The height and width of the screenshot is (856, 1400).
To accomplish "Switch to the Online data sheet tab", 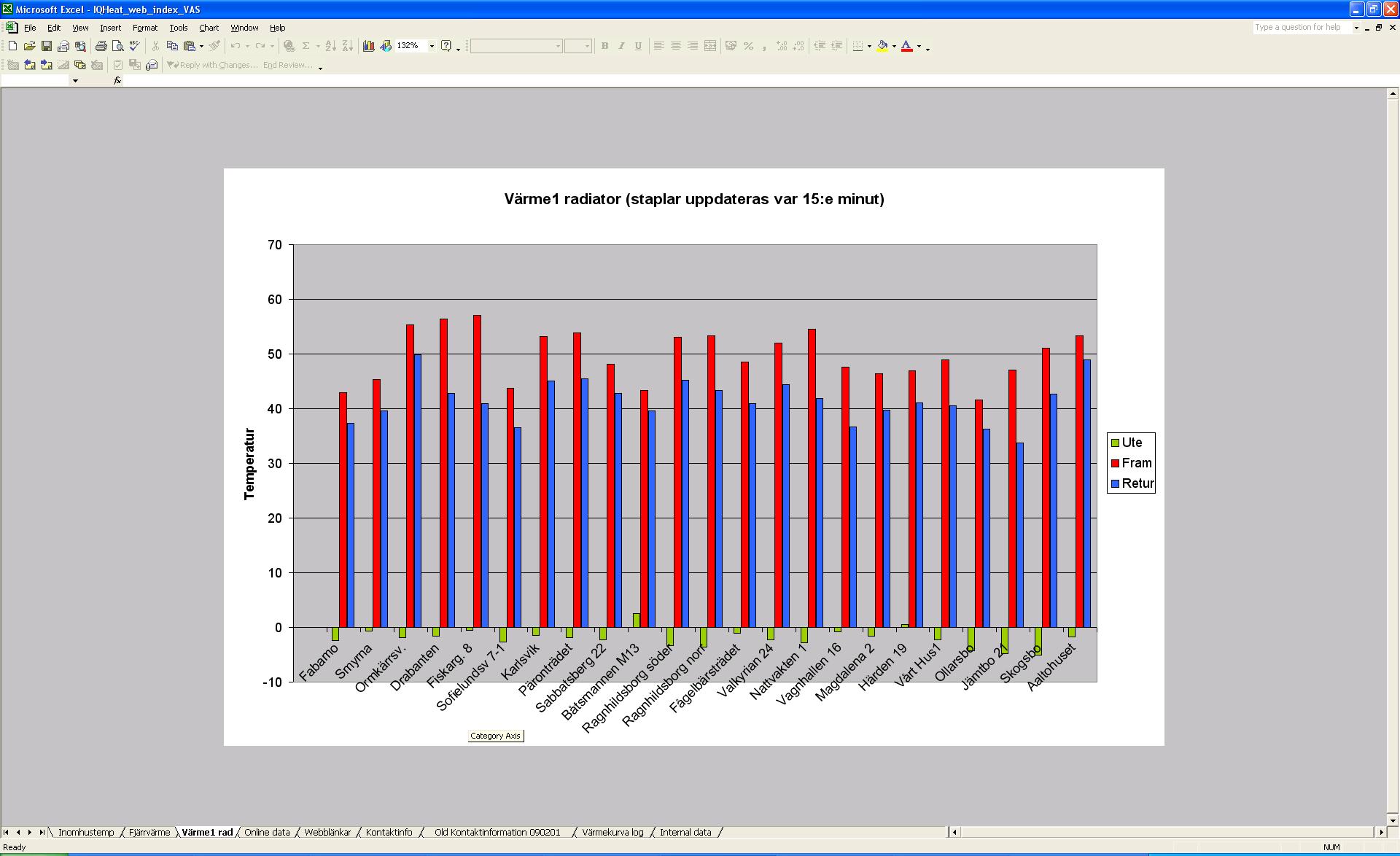I will 267,832.
